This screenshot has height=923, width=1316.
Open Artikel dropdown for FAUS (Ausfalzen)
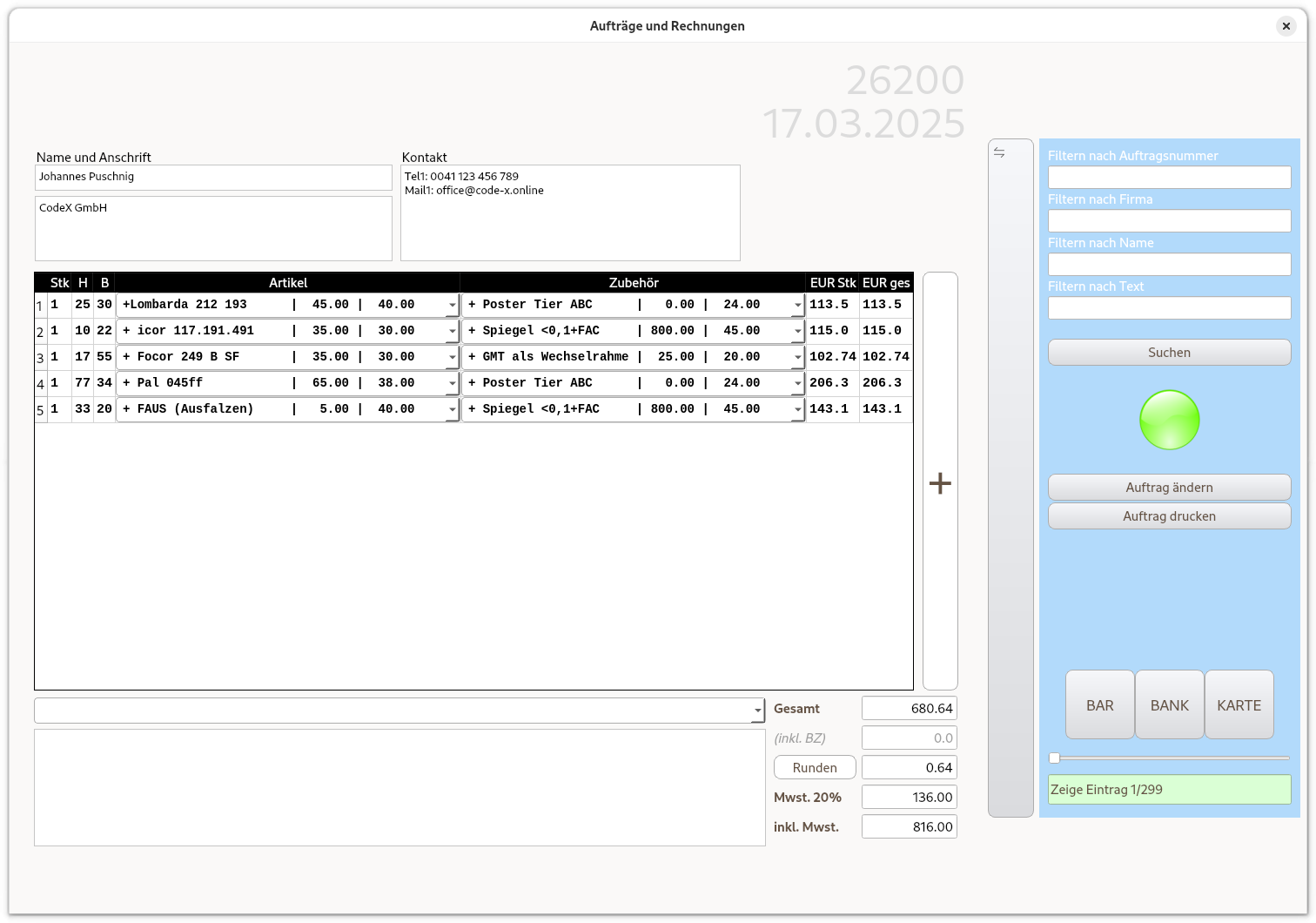(452, 409)
